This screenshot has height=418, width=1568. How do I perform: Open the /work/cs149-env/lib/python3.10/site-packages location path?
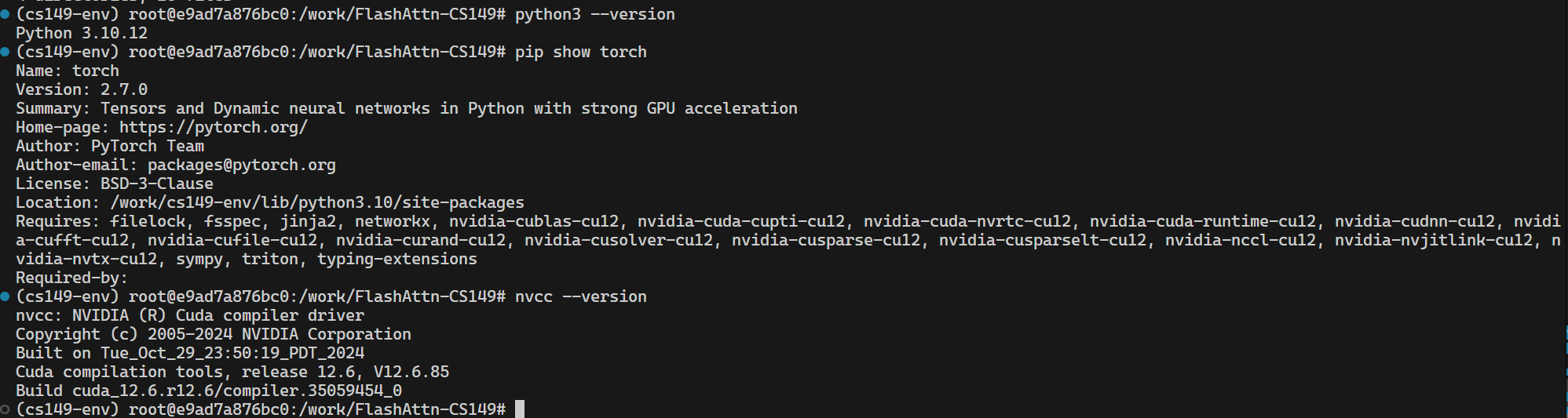click(317, 202)
